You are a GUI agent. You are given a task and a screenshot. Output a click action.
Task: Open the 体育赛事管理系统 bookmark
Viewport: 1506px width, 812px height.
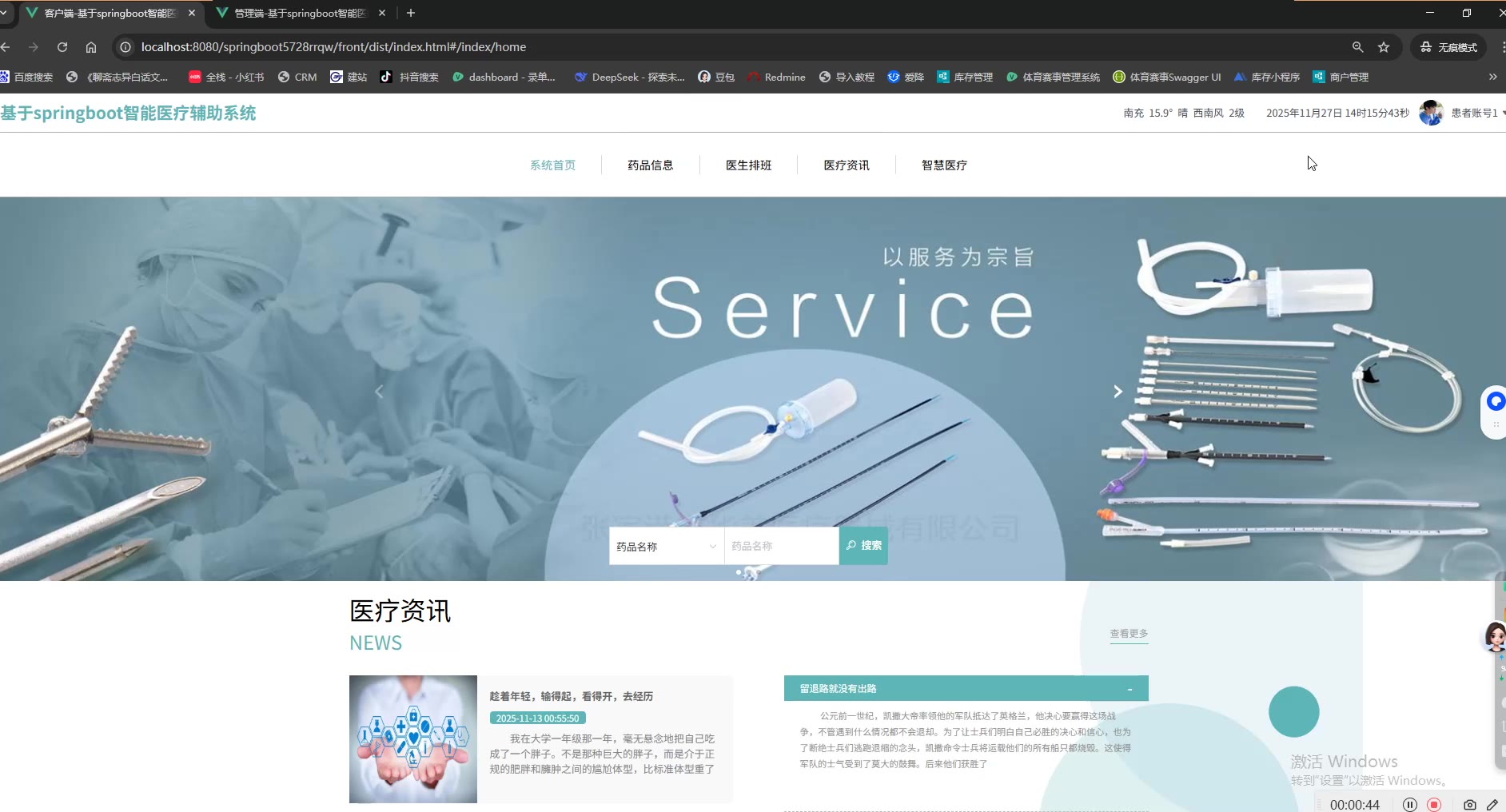tap(1053, 77)
